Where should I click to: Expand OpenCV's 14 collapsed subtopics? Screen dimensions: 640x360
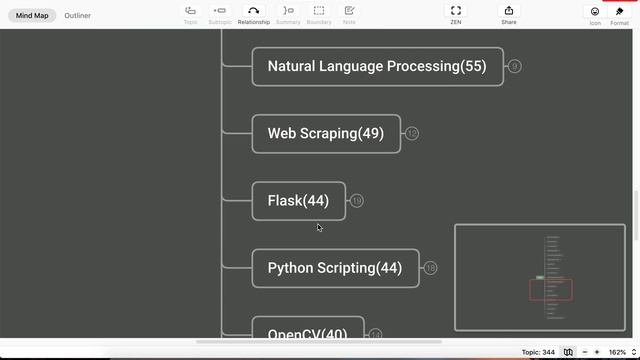pos(376,334)
